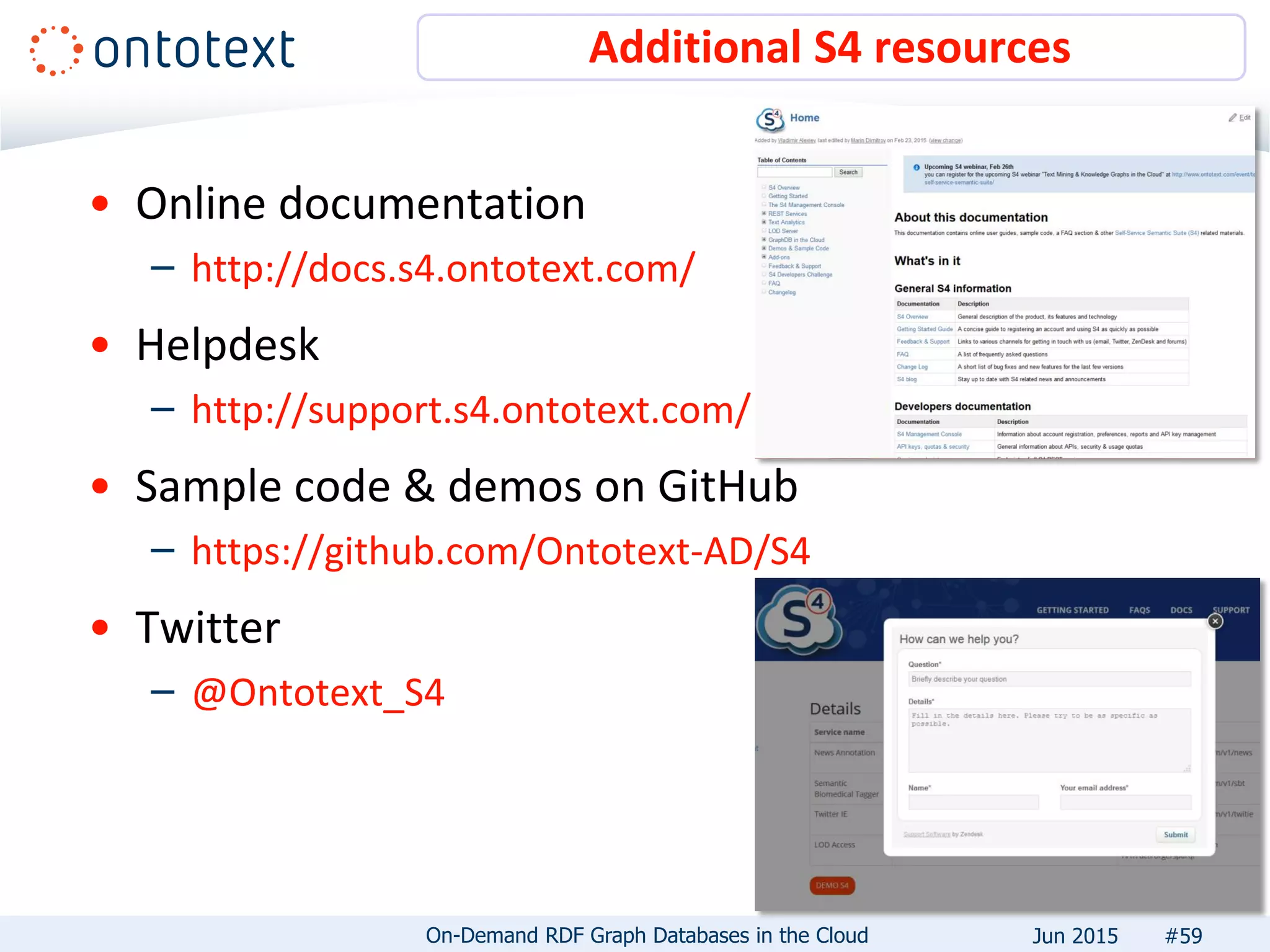The height and width of the screenshot is (952, 1270).
Task: Open The S4 Management Console tree item
Action: tap(806, 205)
